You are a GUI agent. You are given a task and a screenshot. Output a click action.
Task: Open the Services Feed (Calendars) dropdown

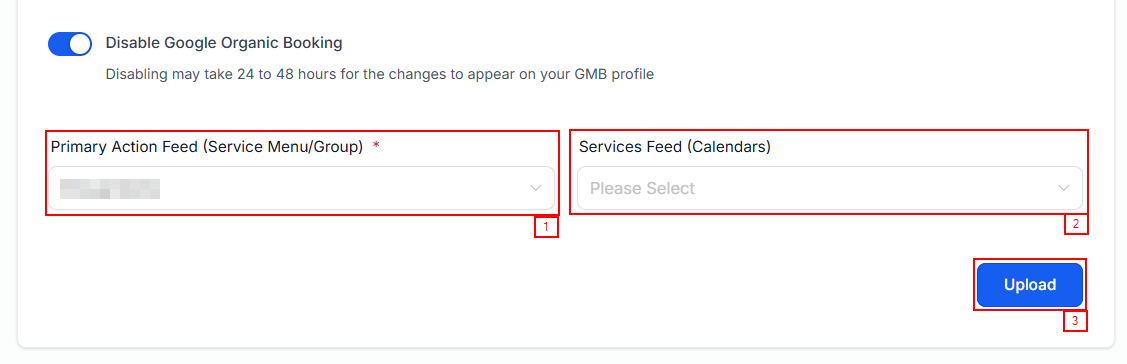pyautogui.click(x=829, y=188)
